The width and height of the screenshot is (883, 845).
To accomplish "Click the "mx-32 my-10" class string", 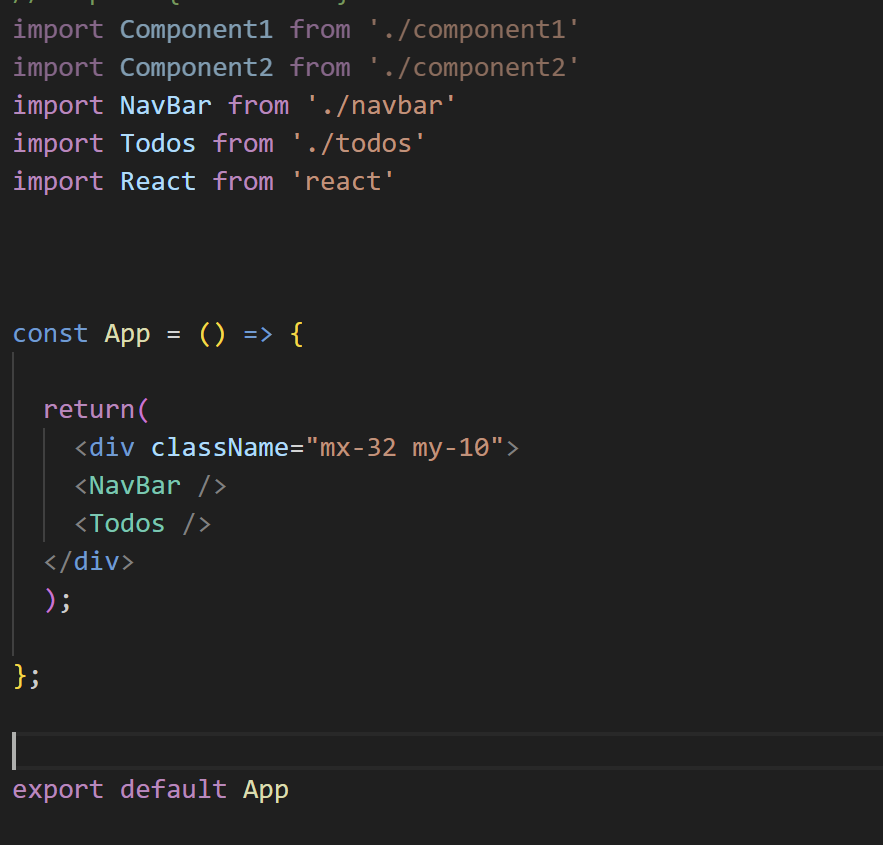I will click(x=404, y=448).
